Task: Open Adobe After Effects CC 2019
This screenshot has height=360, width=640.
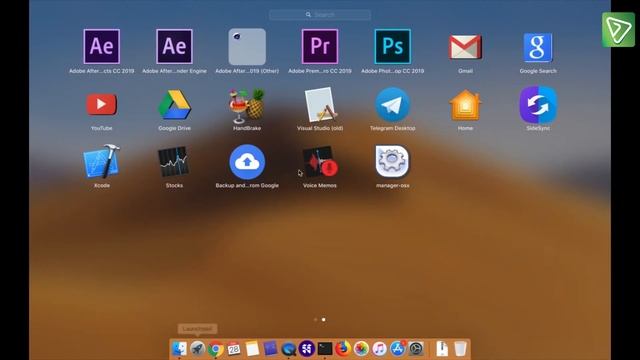Action: 102,47
